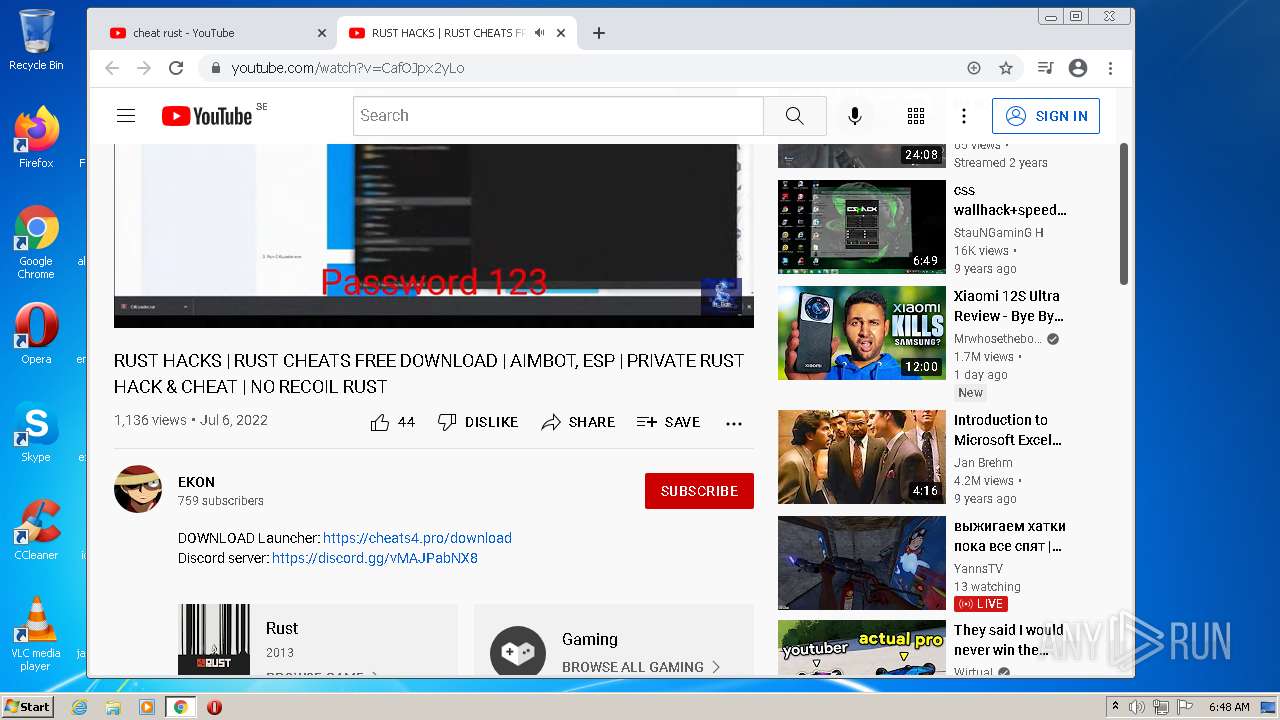Viewport: 1280px width, 720px height.
Task: View site information padlock icon
Action: tap(215, 68)
